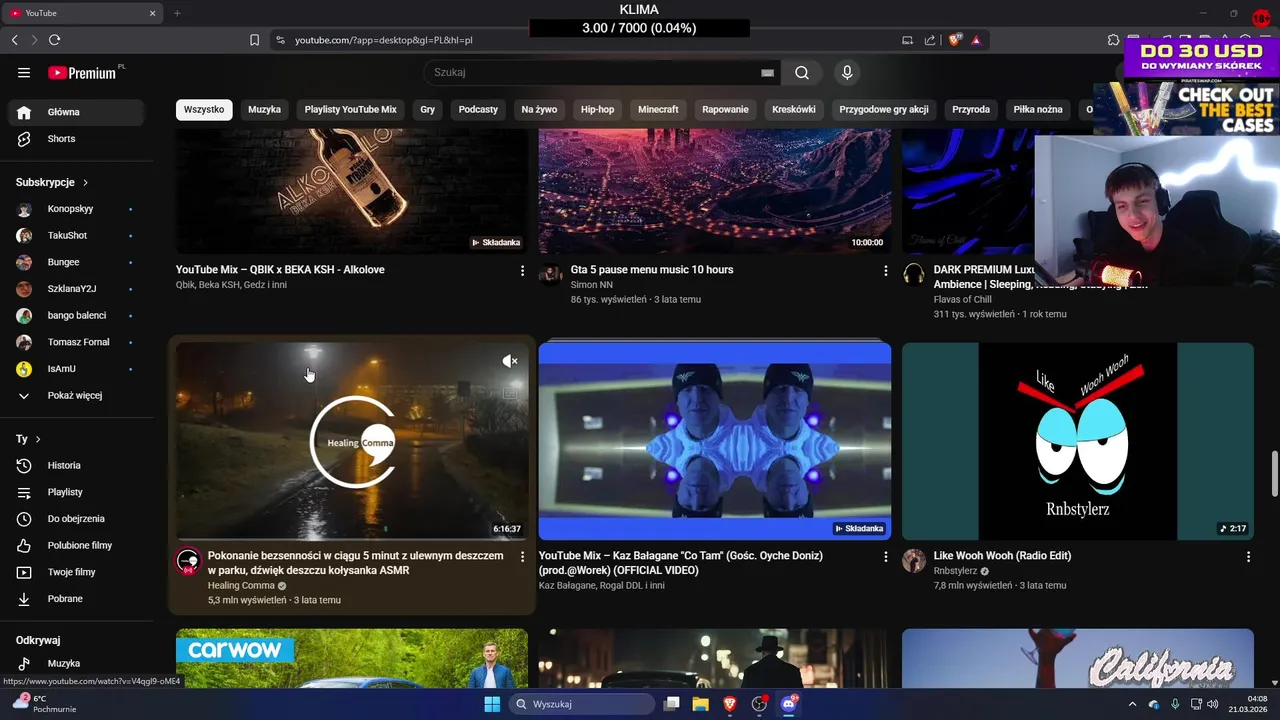Screen dimensions: 1280x720
Task: Select the Muzyka filter chip
Action: (265, 109)
